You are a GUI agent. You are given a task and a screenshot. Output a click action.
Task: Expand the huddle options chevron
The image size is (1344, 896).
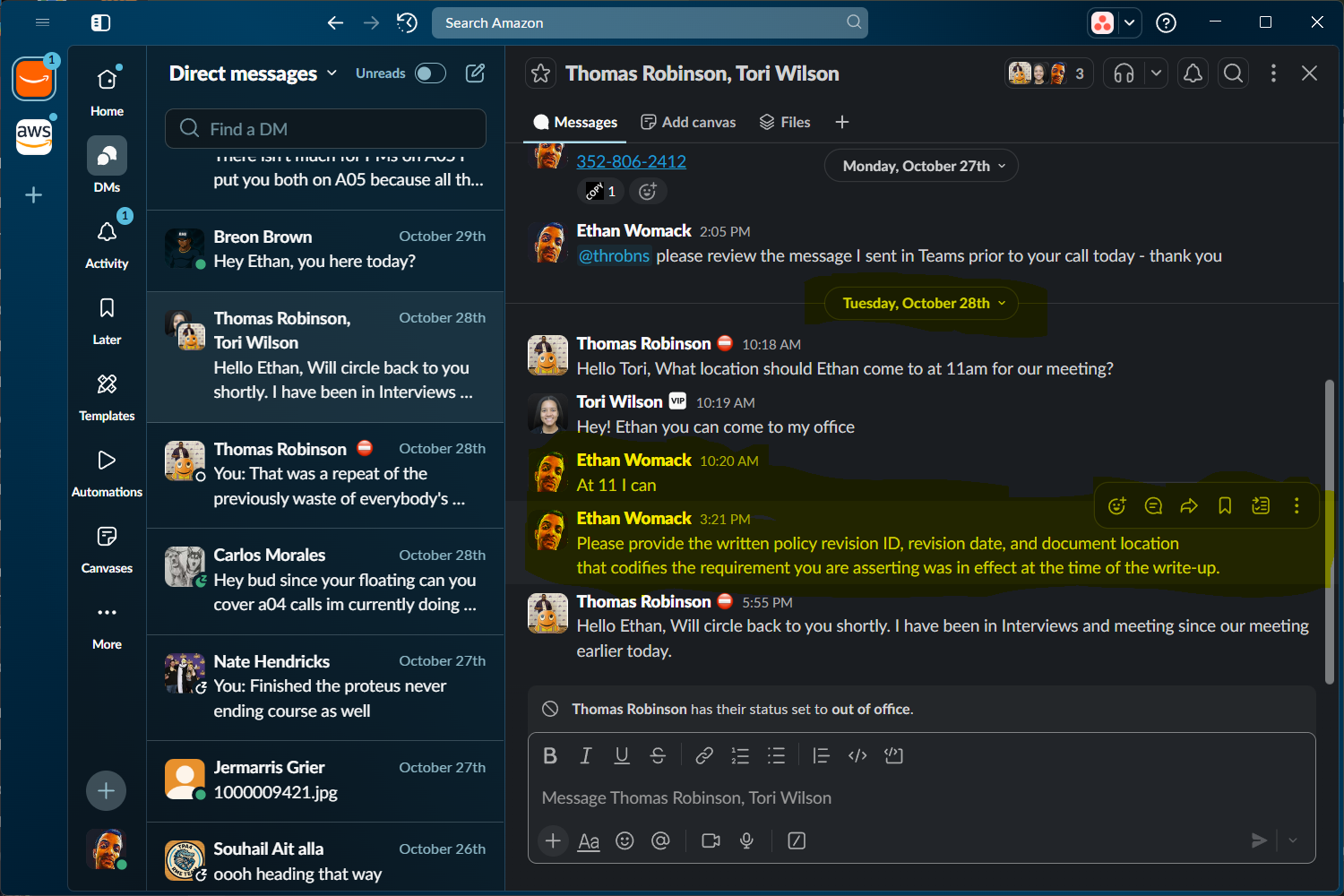pos(1156,73)
